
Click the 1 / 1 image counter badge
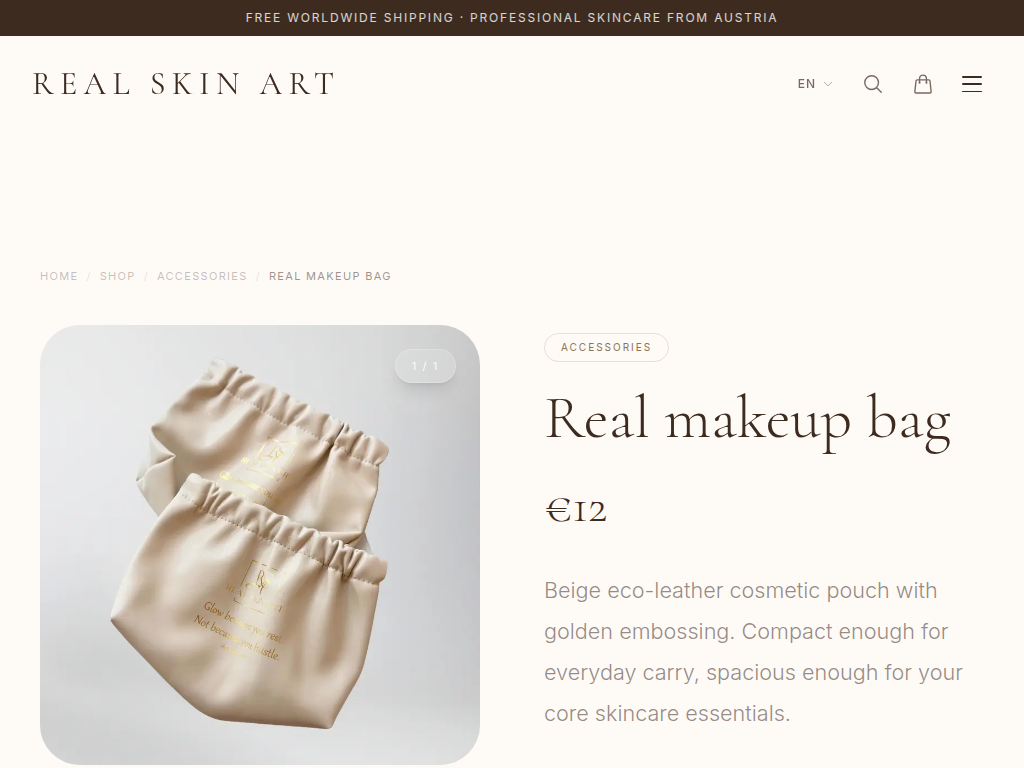(x=425, y=366)
